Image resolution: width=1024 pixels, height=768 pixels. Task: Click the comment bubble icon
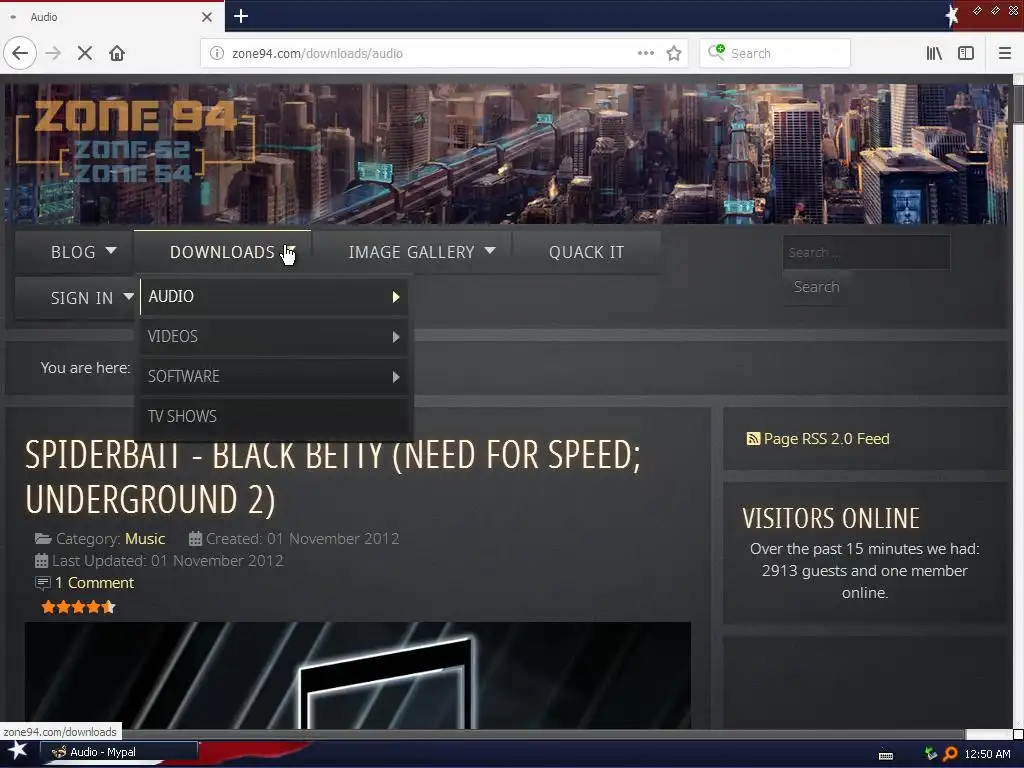coord(42,583)
